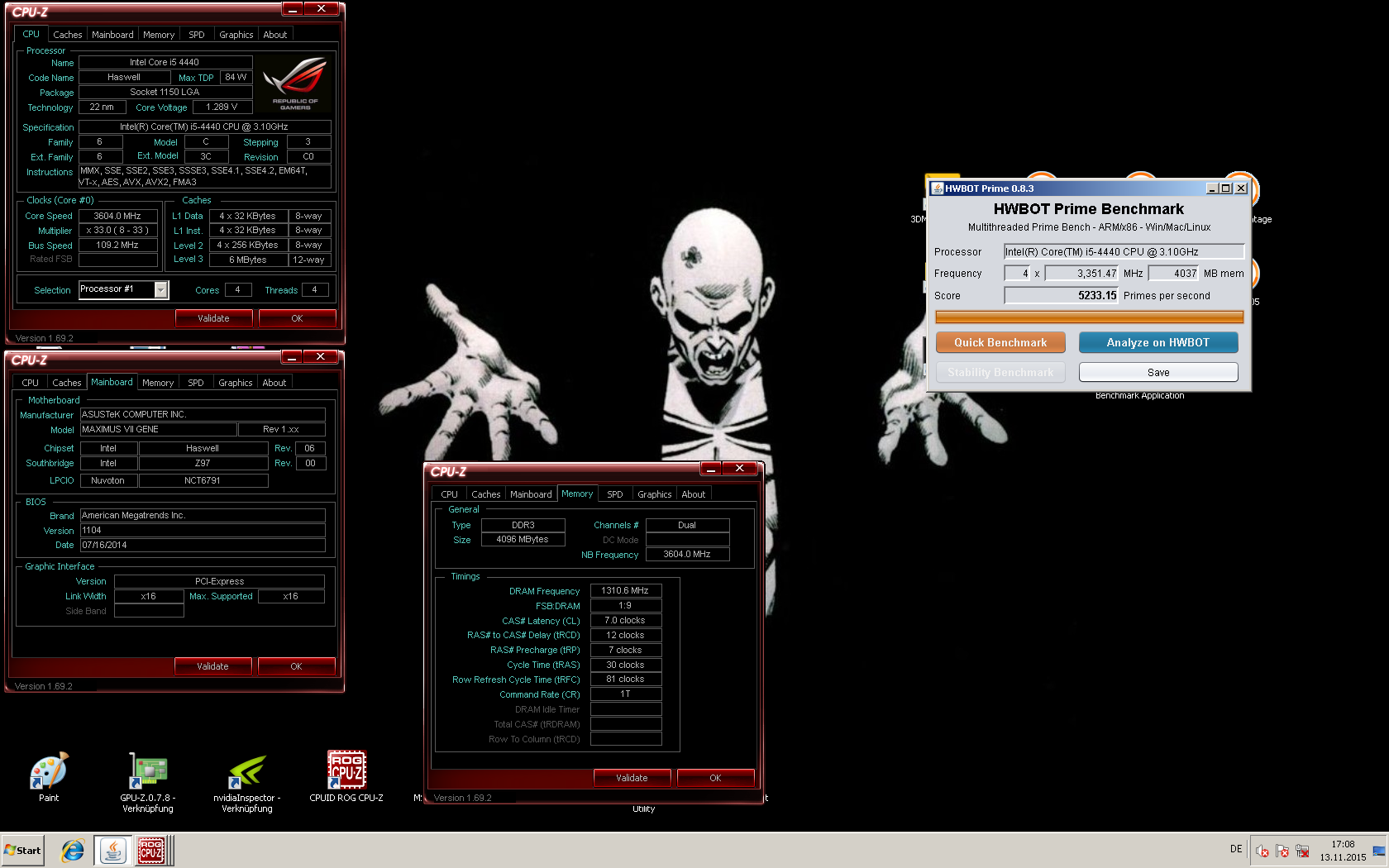
Task: Open Caches tab in Memory CPU-Z window
Action: (x=486, y=494)
